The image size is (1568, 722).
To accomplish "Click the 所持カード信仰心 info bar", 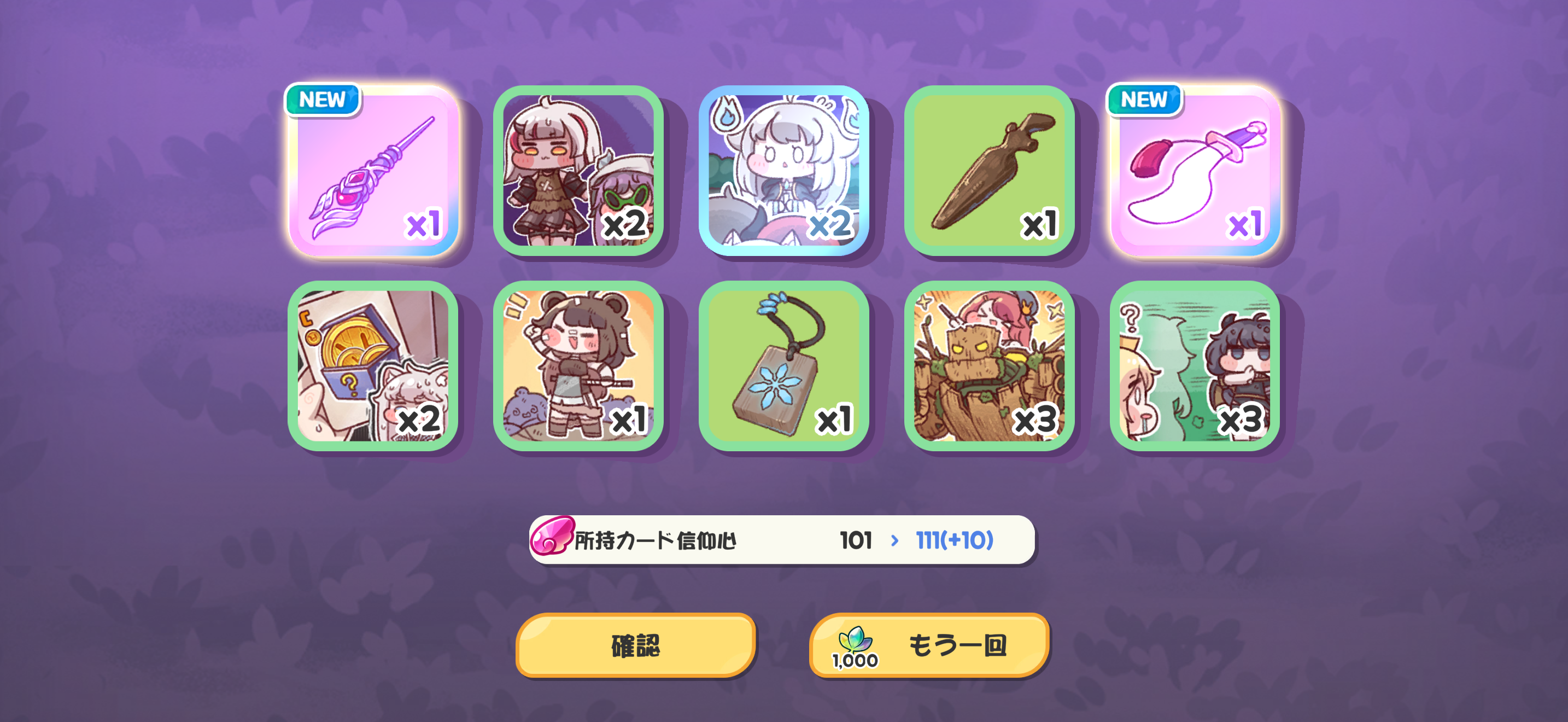I will [782, 540].
